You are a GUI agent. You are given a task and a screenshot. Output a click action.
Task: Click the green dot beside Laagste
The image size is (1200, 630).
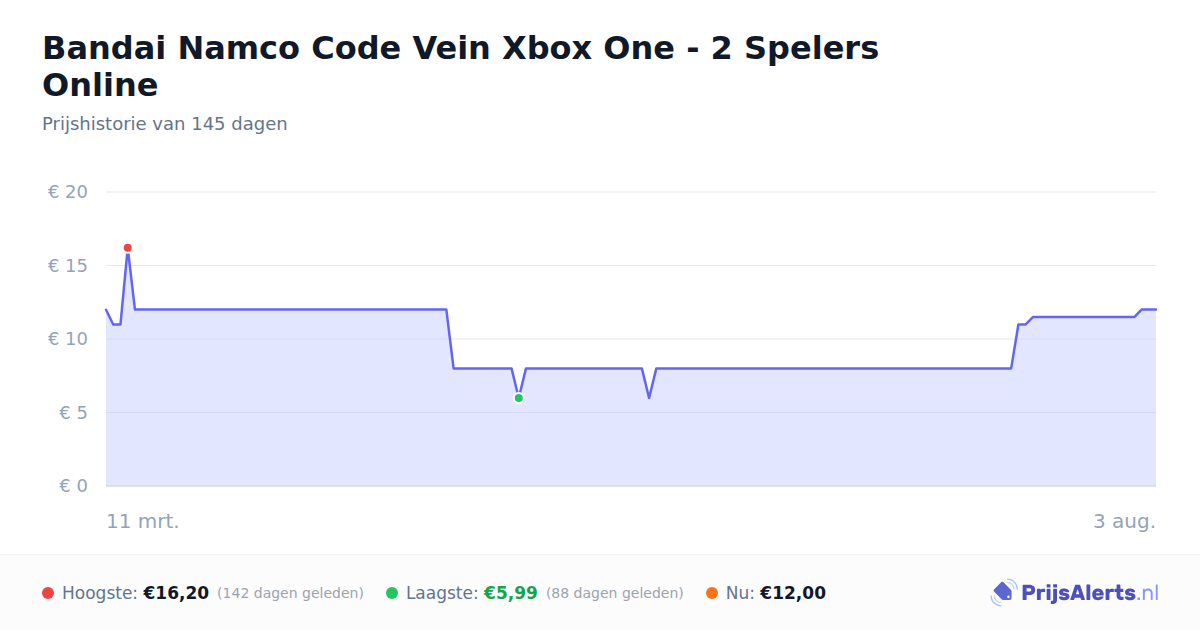pyautogui.click(x=392, y=593)
